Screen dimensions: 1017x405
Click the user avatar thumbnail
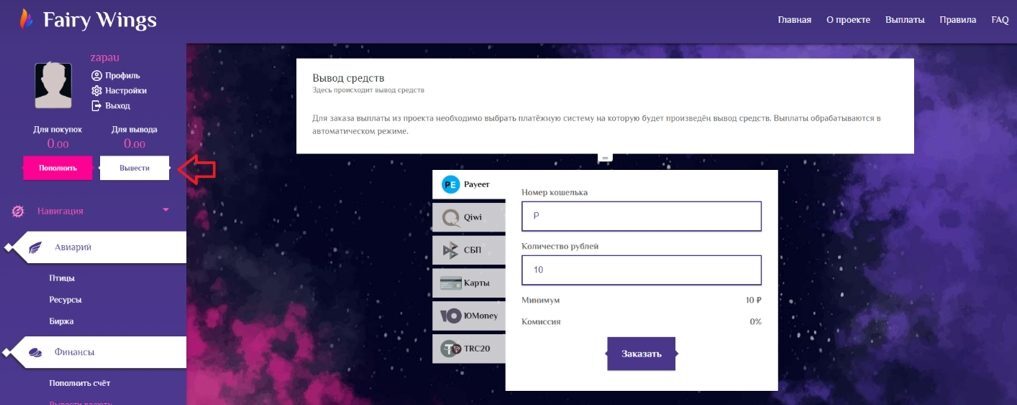click(53, 85)
